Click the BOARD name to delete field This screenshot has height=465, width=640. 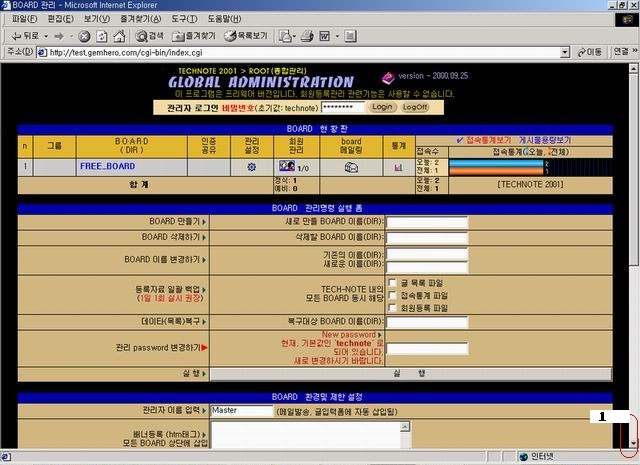[427, 238]
